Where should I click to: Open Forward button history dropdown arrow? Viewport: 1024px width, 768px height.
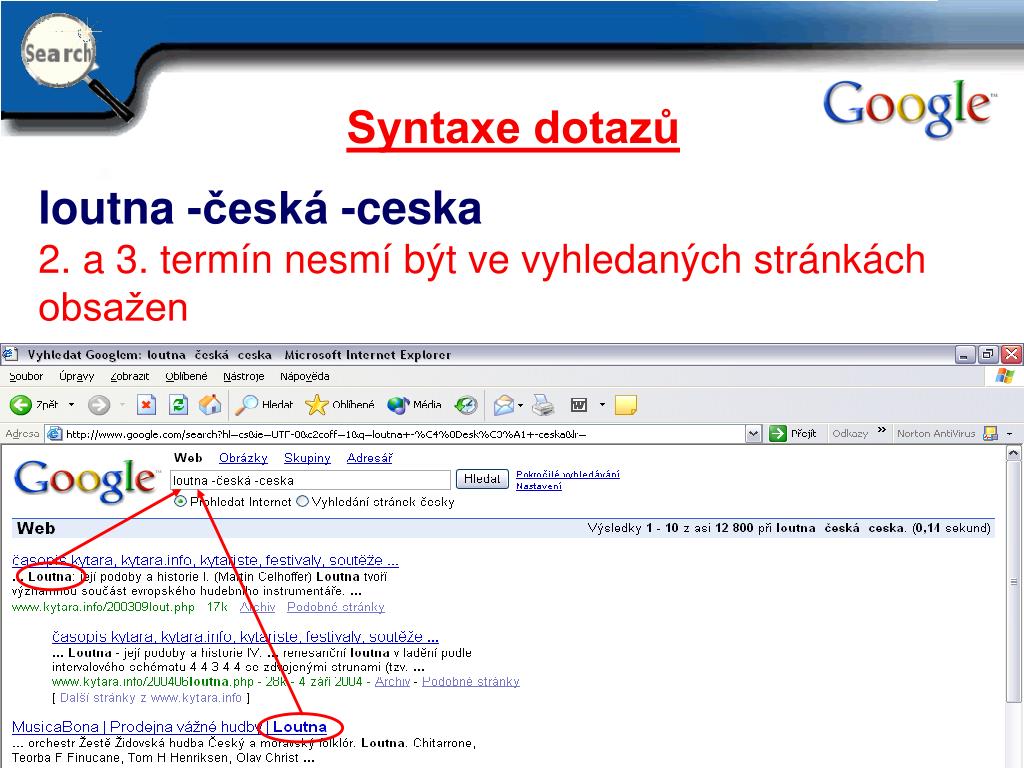point(122,405)
